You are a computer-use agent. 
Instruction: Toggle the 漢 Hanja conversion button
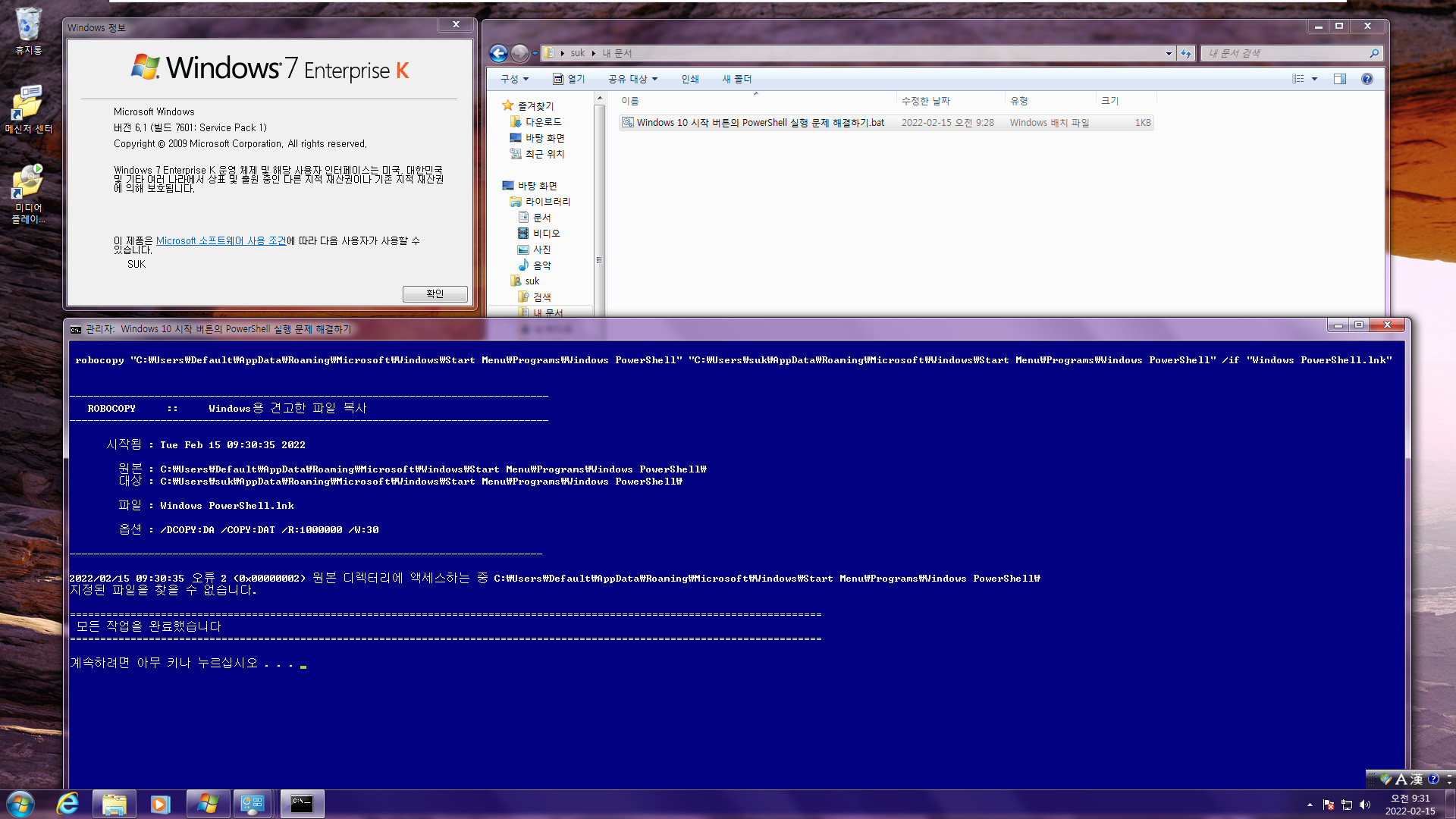[x=1416, y=779]
